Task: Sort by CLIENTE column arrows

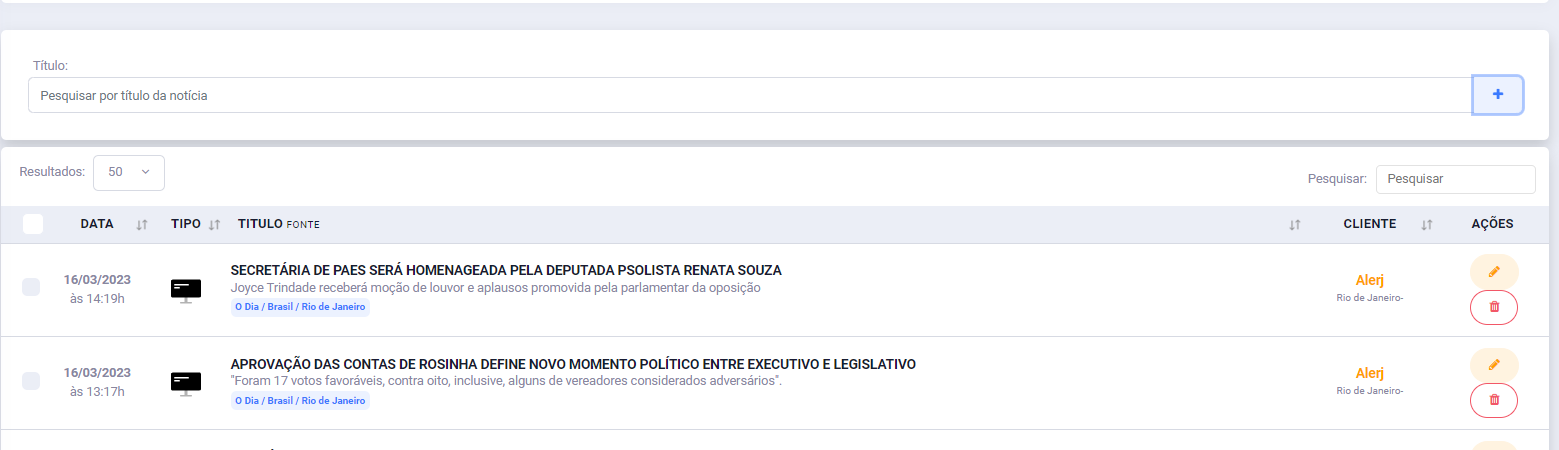Action: tap(1427, 225)
